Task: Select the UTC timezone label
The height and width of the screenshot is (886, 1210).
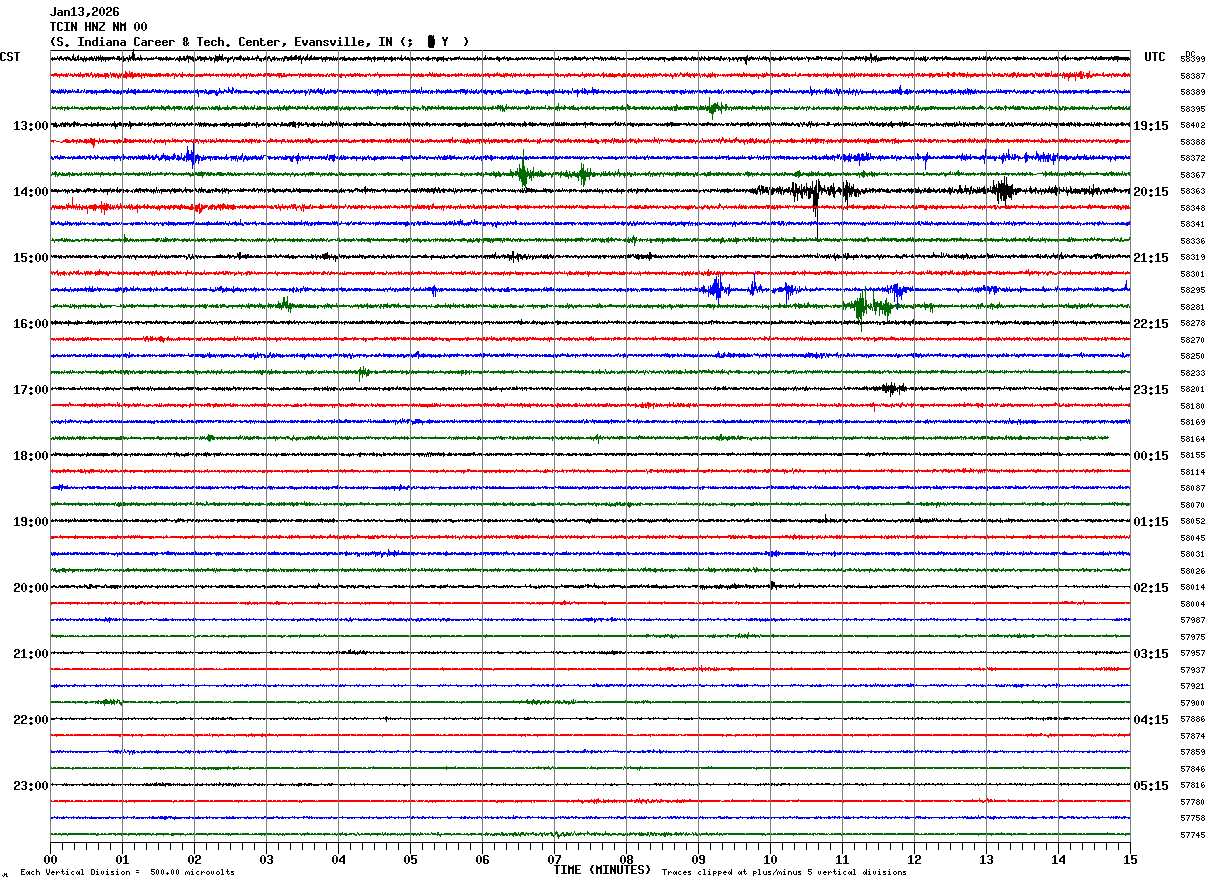Action: [1155, 57]
